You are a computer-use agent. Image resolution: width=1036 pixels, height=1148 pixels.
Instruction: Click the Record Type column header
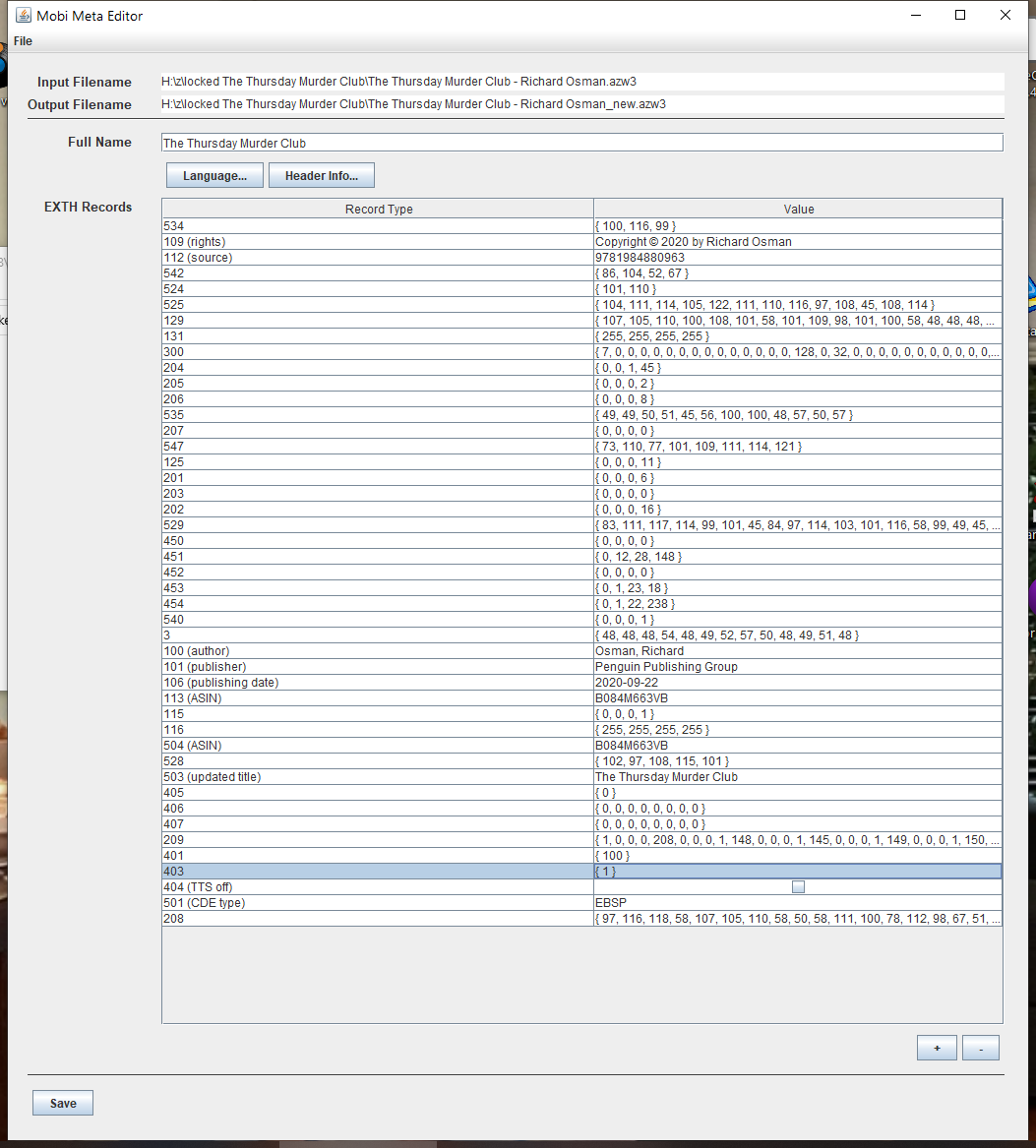378,209
